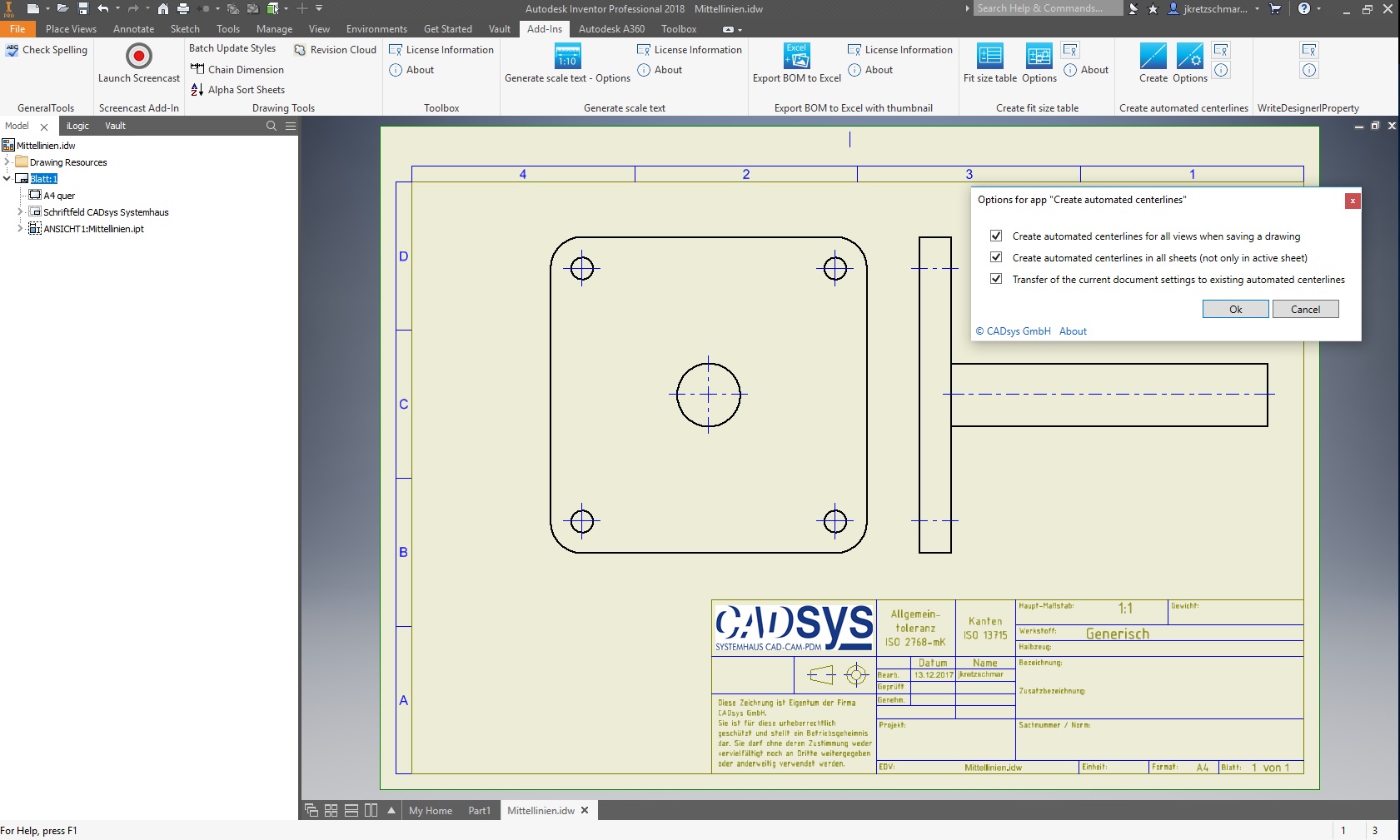
Task: Expand Schriftfeld CADsys Systemhaus node
Action: pyautogui.click(x=21, y=212)
